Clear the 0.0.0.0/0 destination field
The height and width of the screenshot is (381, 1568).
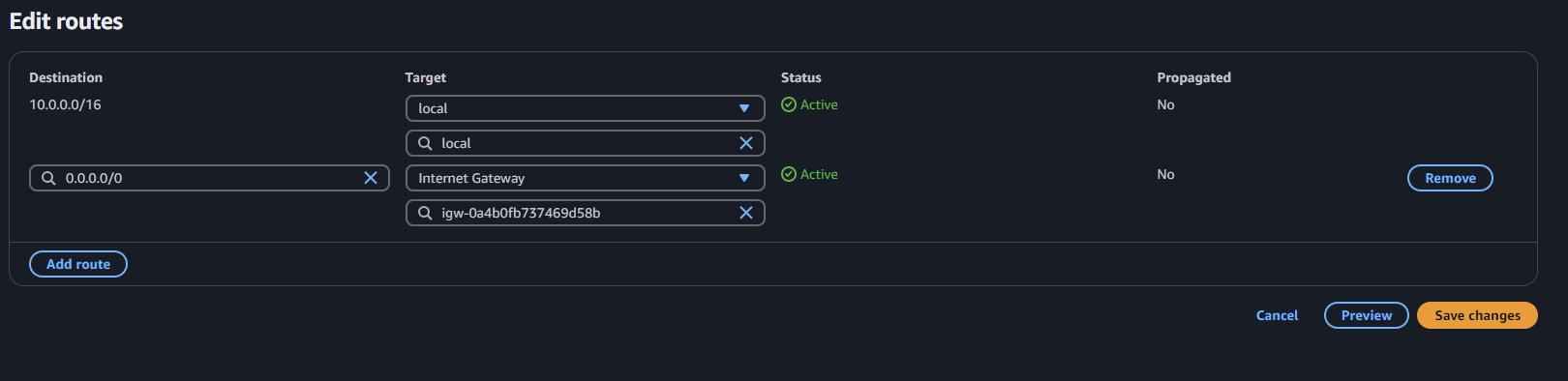point(371,178)
